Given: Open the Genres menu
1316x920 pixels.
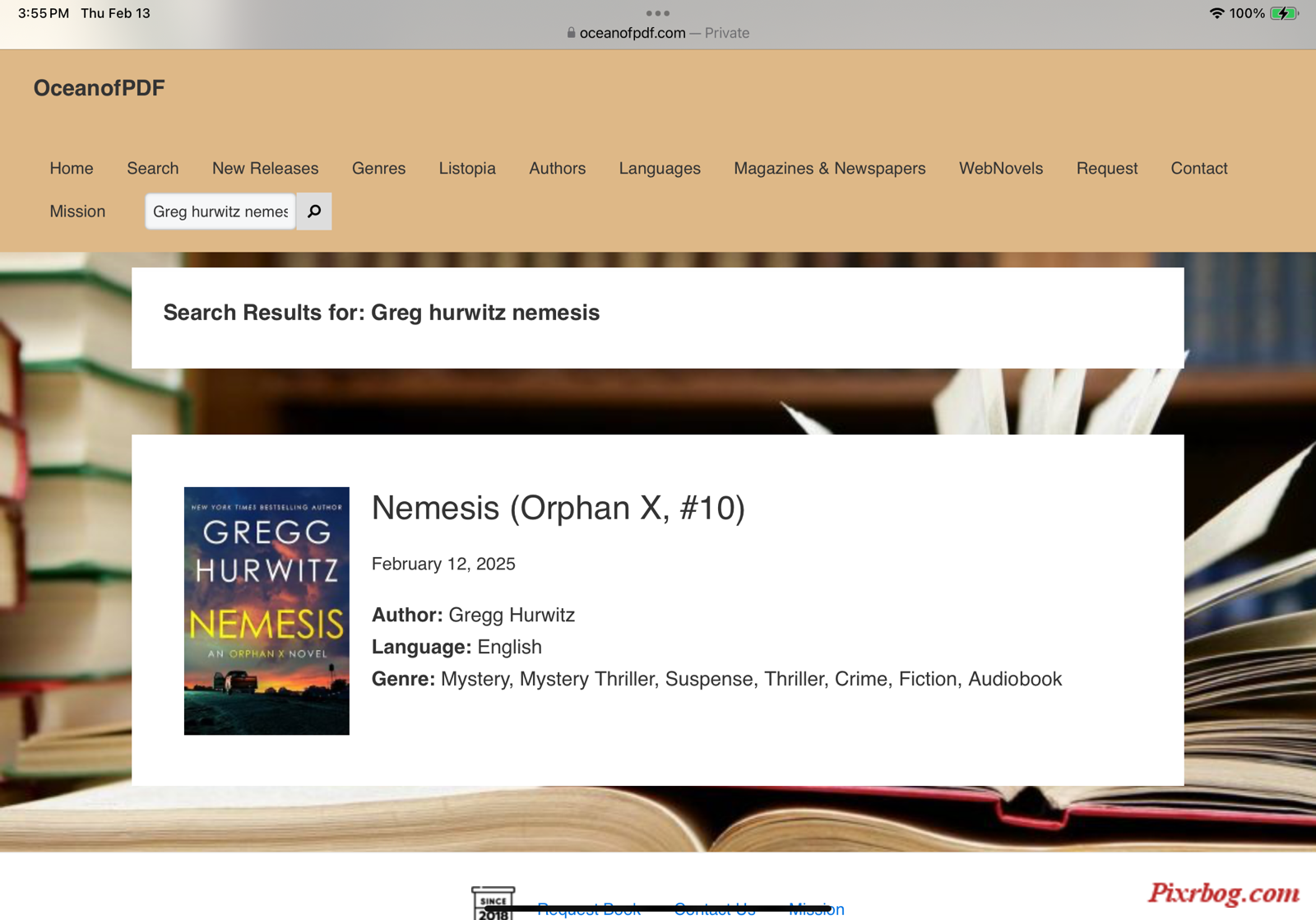Looking at the screenshot, I should click(x=378, y=168).
